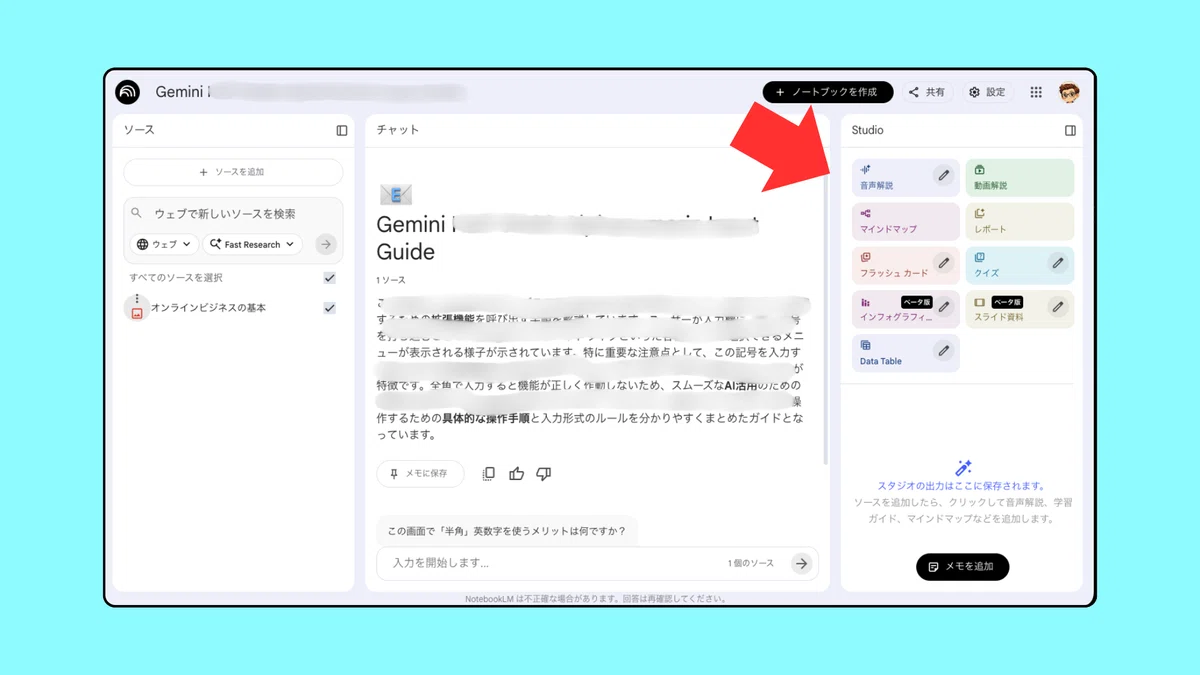Image resolution: width=1200 pixels, height=675 pixels.
Task: Submit the web source search arrow
Action: click(326, 244)
